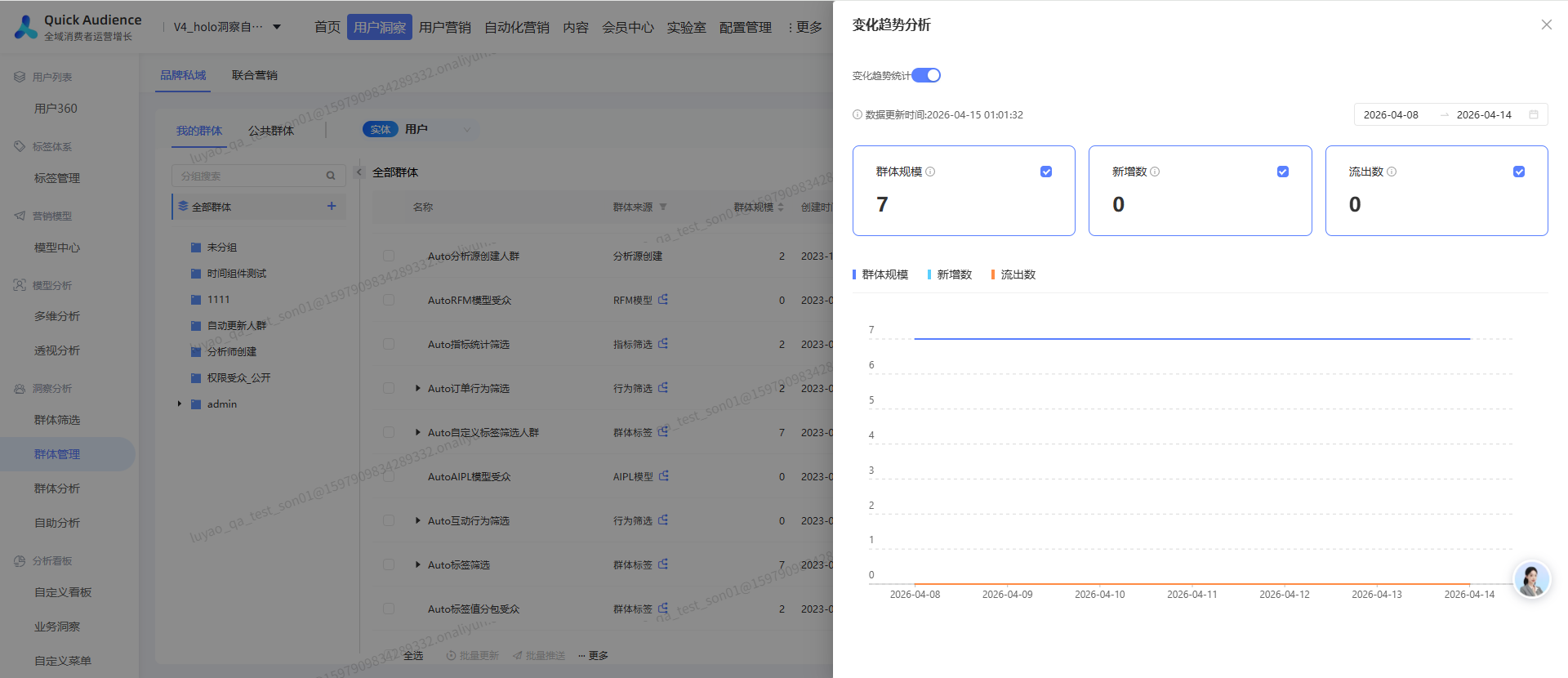Select 未分组 folder in tree
Image resolution: width=1568 pixels, height=678 pixels.
coord(221,248)
